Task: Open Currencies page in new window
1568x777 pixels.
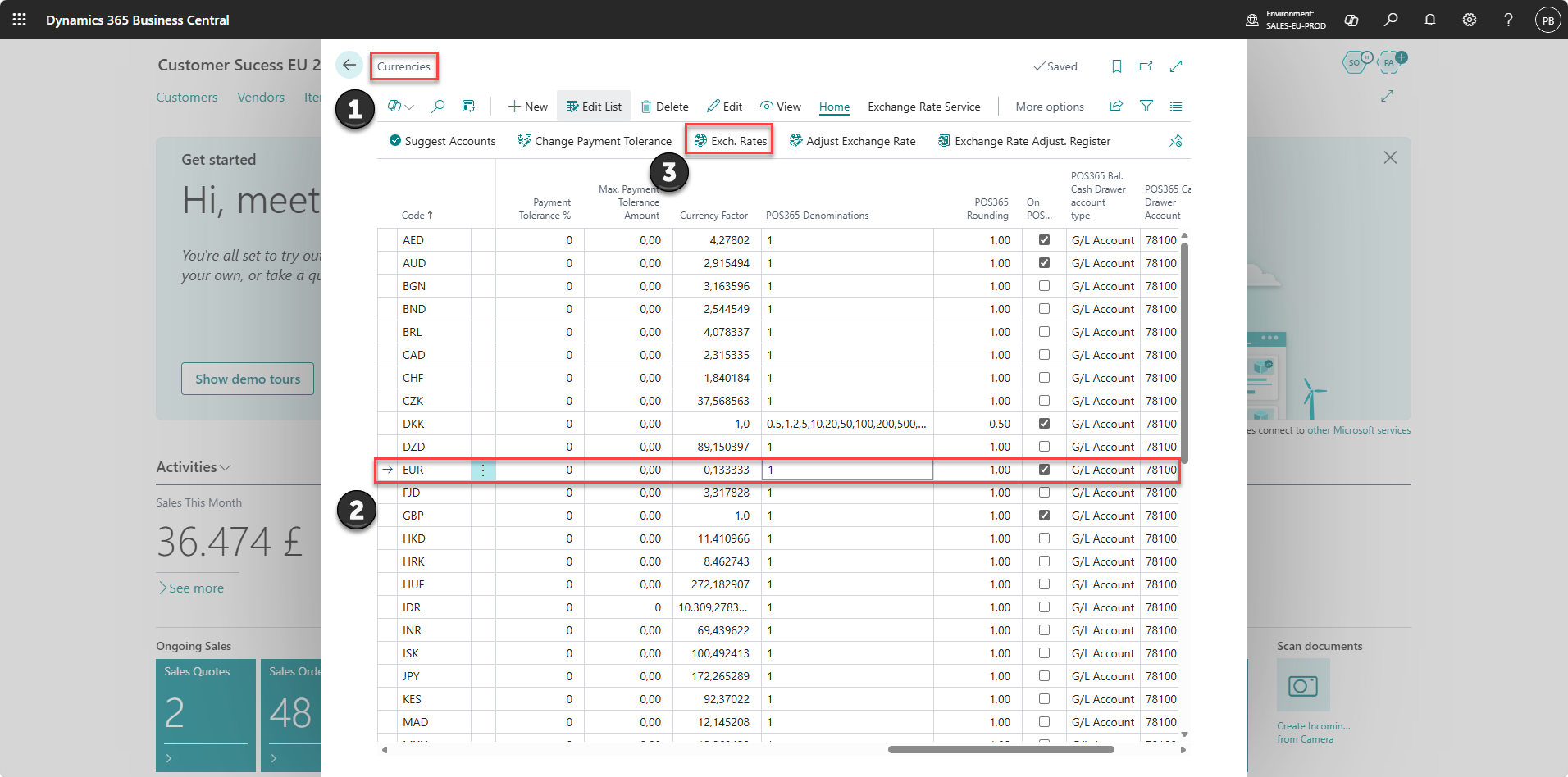Action: coord(1146,66)
